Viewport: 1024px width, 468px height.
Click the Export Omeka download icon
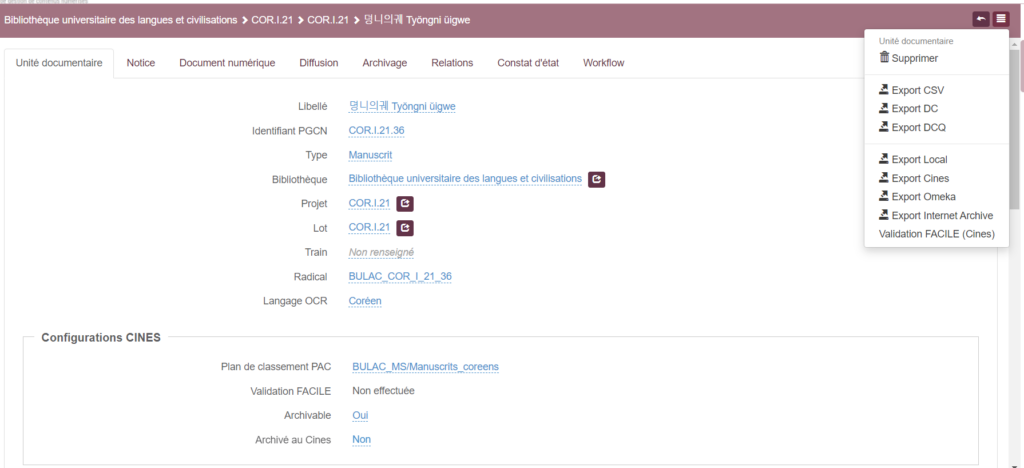(884, 196)
